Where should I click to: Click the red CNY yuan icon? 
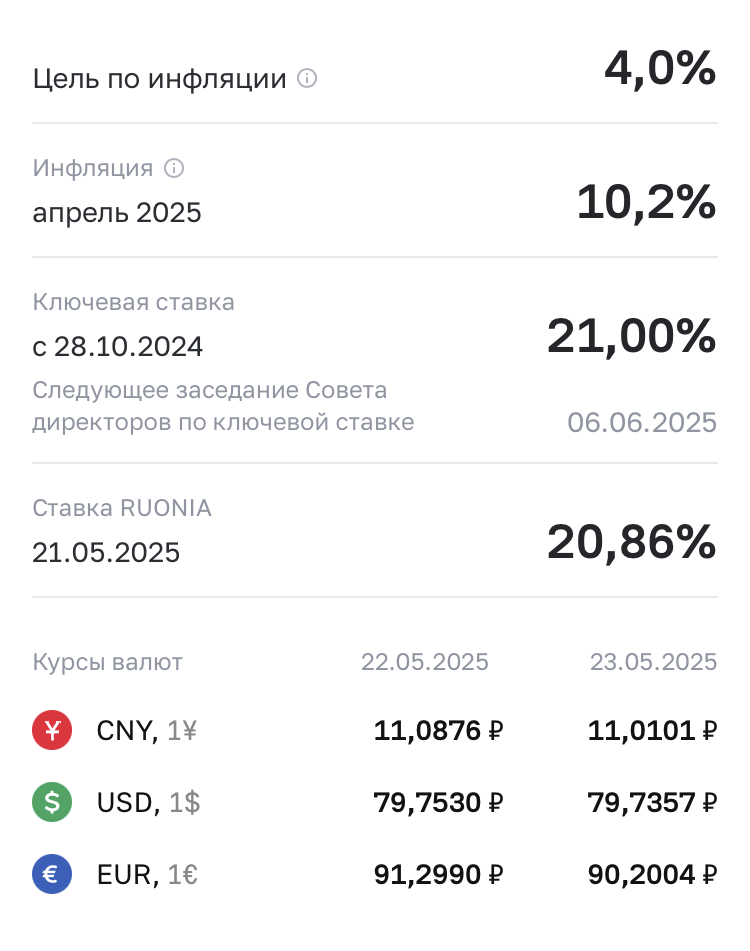click(51, 731)
